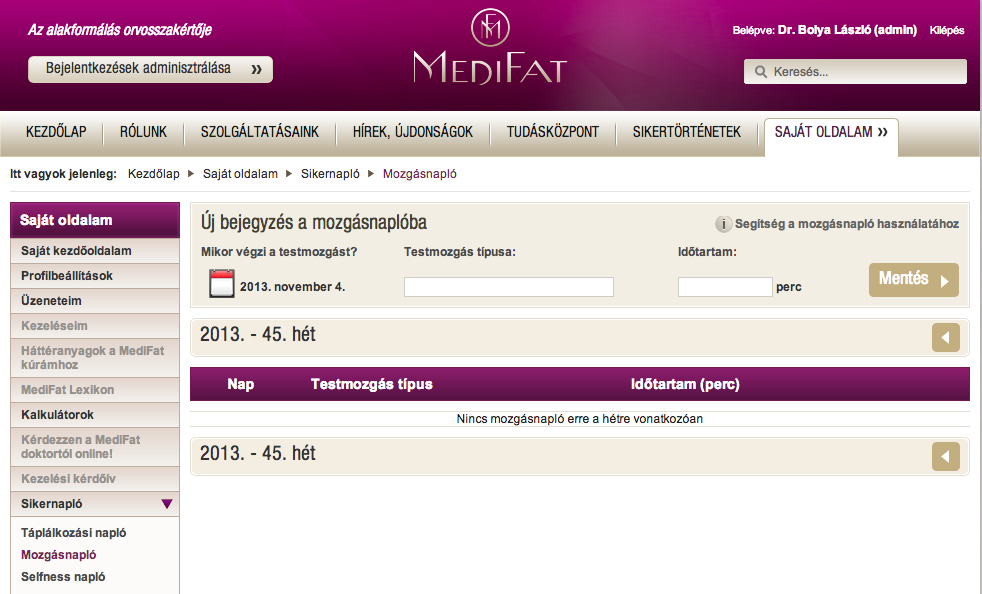Click the info icon beside mozgásnapló help
This screenshot has width=982, height=594.
pyautogui.click(x=723, y=224)
